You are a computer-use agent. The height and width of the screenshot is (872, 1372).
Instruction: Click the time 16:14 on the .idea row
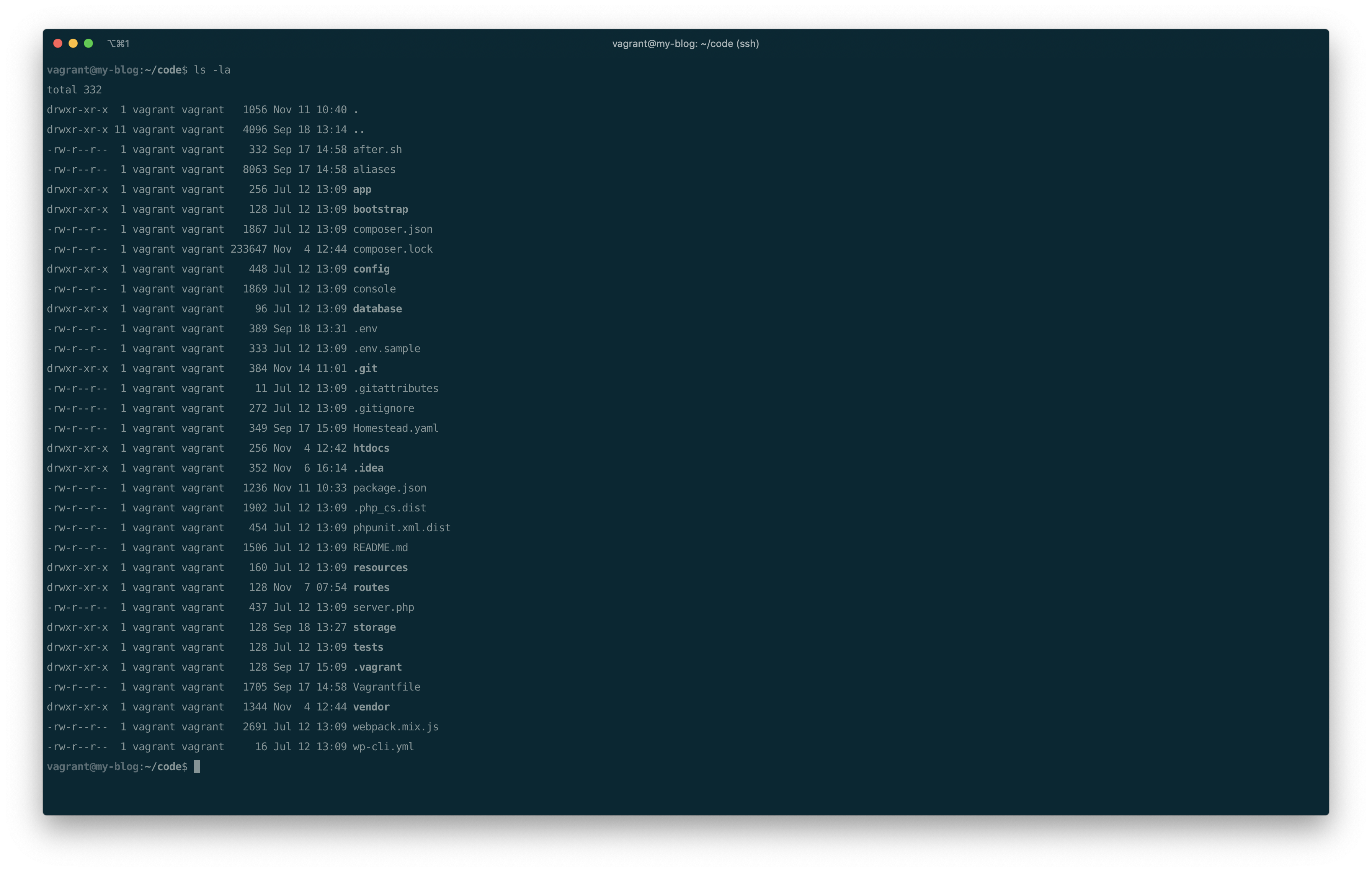332,468
